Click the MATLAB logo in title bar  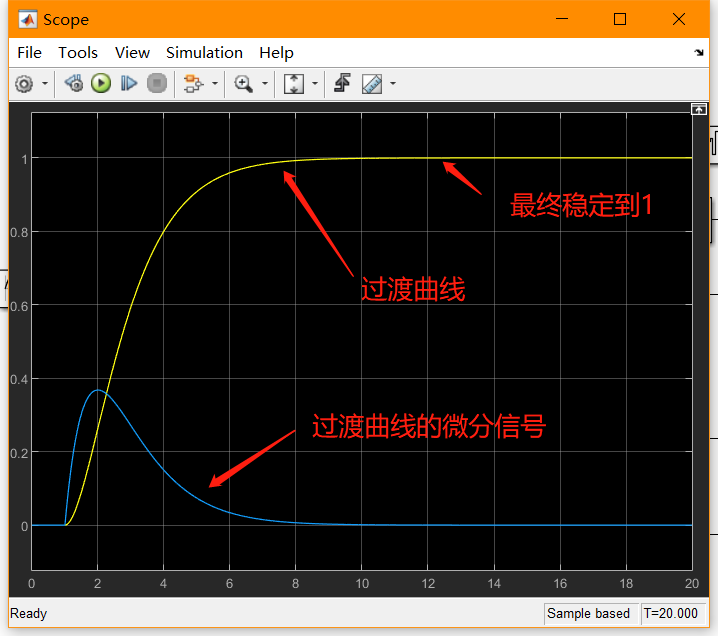(x=27, y=20)
